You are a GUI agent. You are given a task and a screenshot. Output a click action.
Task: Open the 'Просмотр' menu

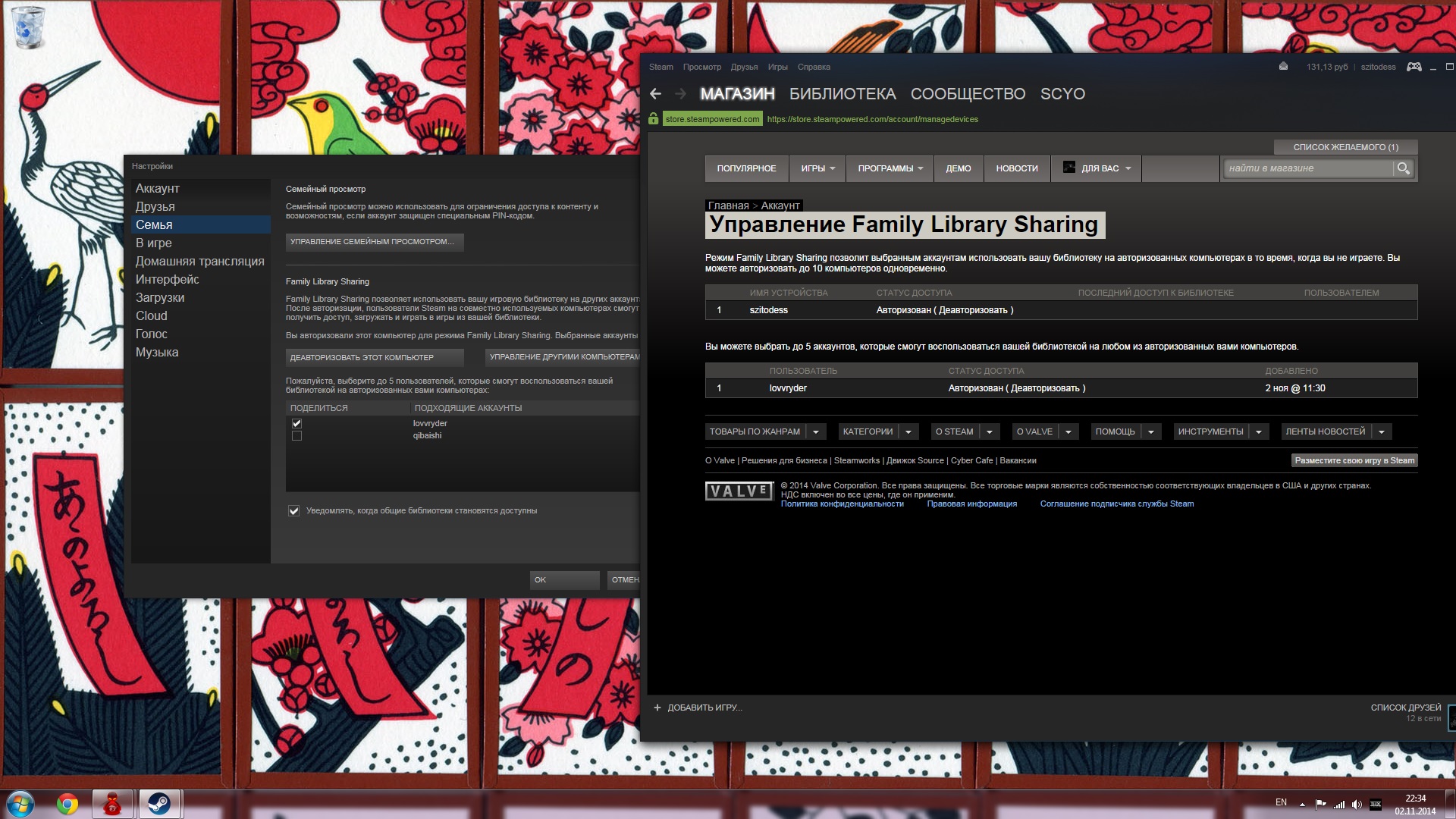point(701,67)
